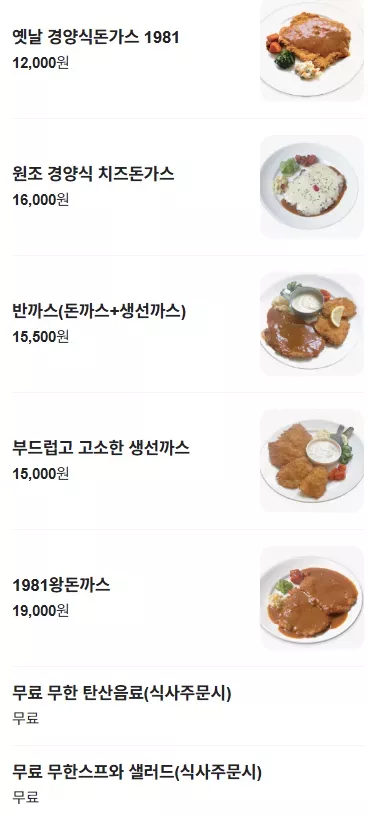Click the 16,000원 price
This screenshot has width=368, height=816.
(41, 200)
